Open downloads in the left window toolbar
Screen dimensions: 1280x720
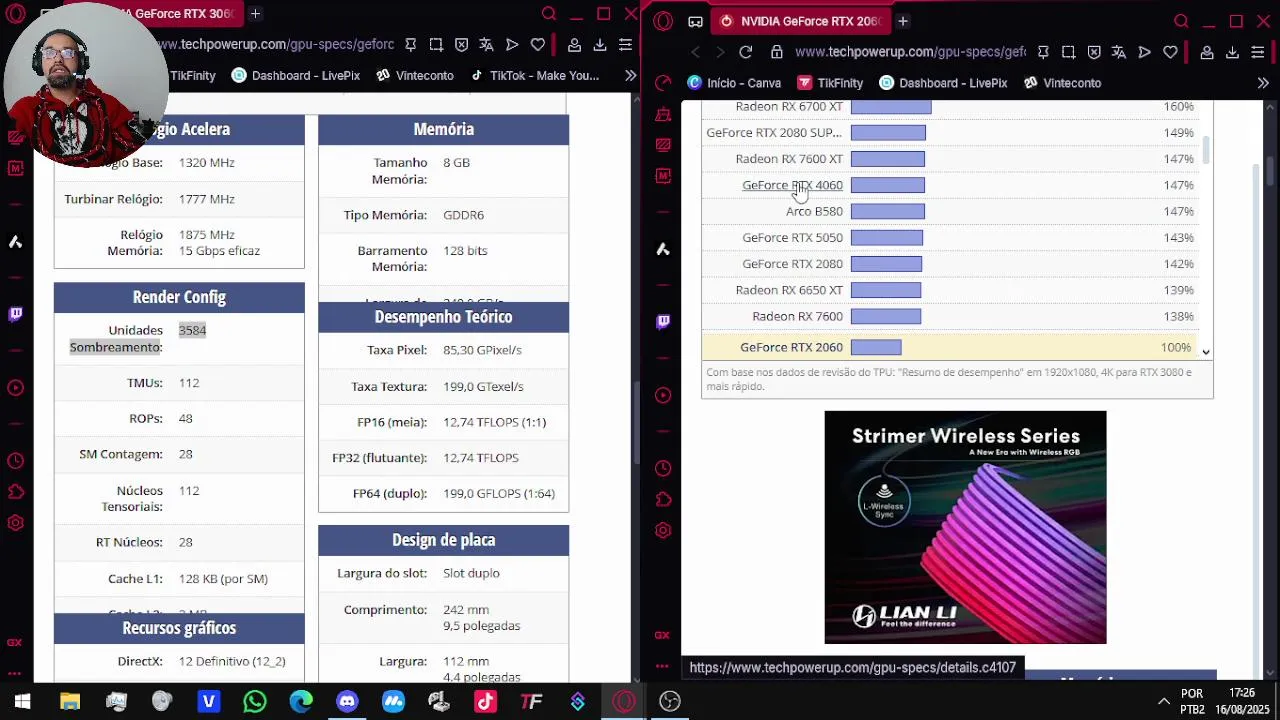pyautogui.click(x=599, y=44)
